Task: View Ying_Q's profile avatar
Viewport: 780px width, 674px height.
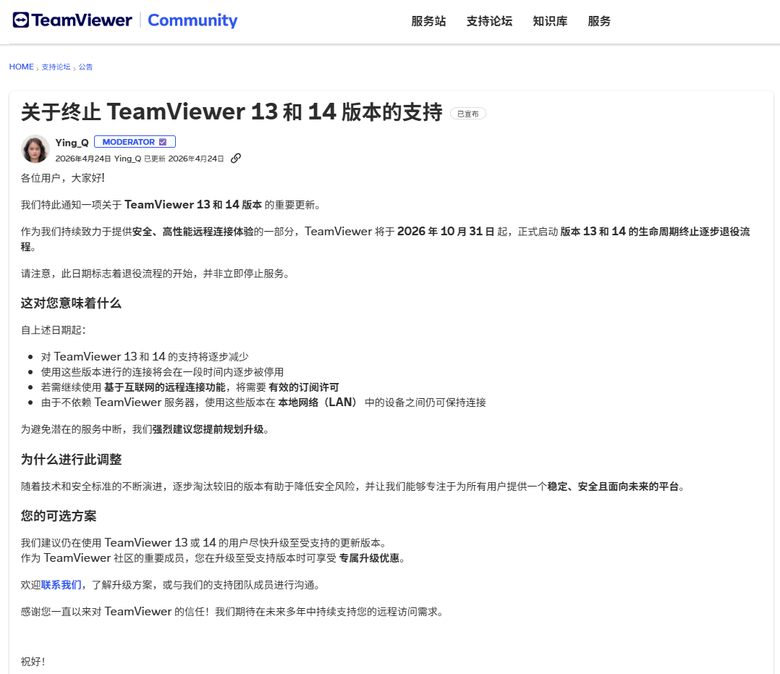Action: [35, 149]
